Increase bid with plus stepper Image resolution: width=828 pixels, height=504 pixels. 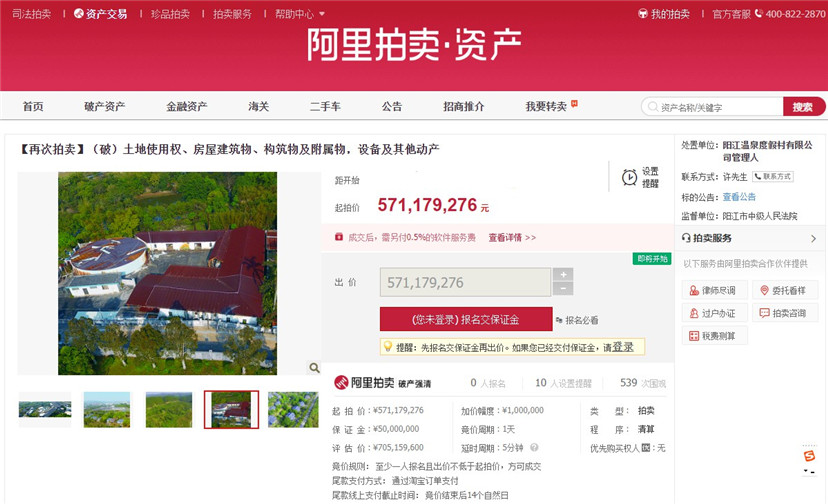tap(563, 274)
